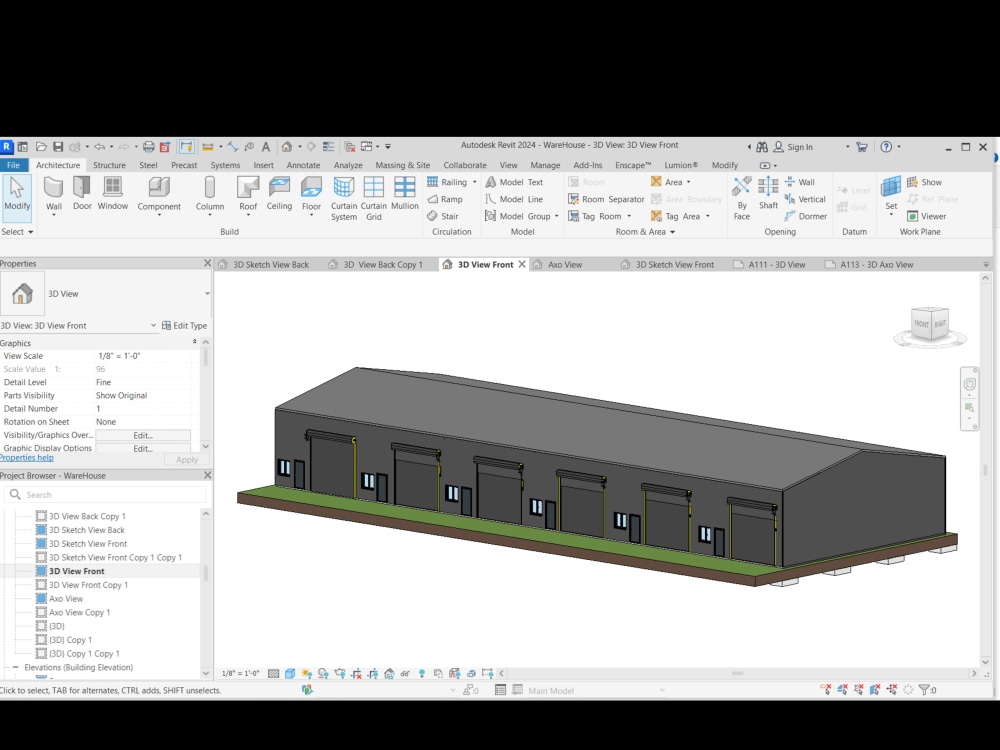Screen dimensions: 1000x750
Task: Open the Architecture ribbon tab
Action: pos(57,165)
